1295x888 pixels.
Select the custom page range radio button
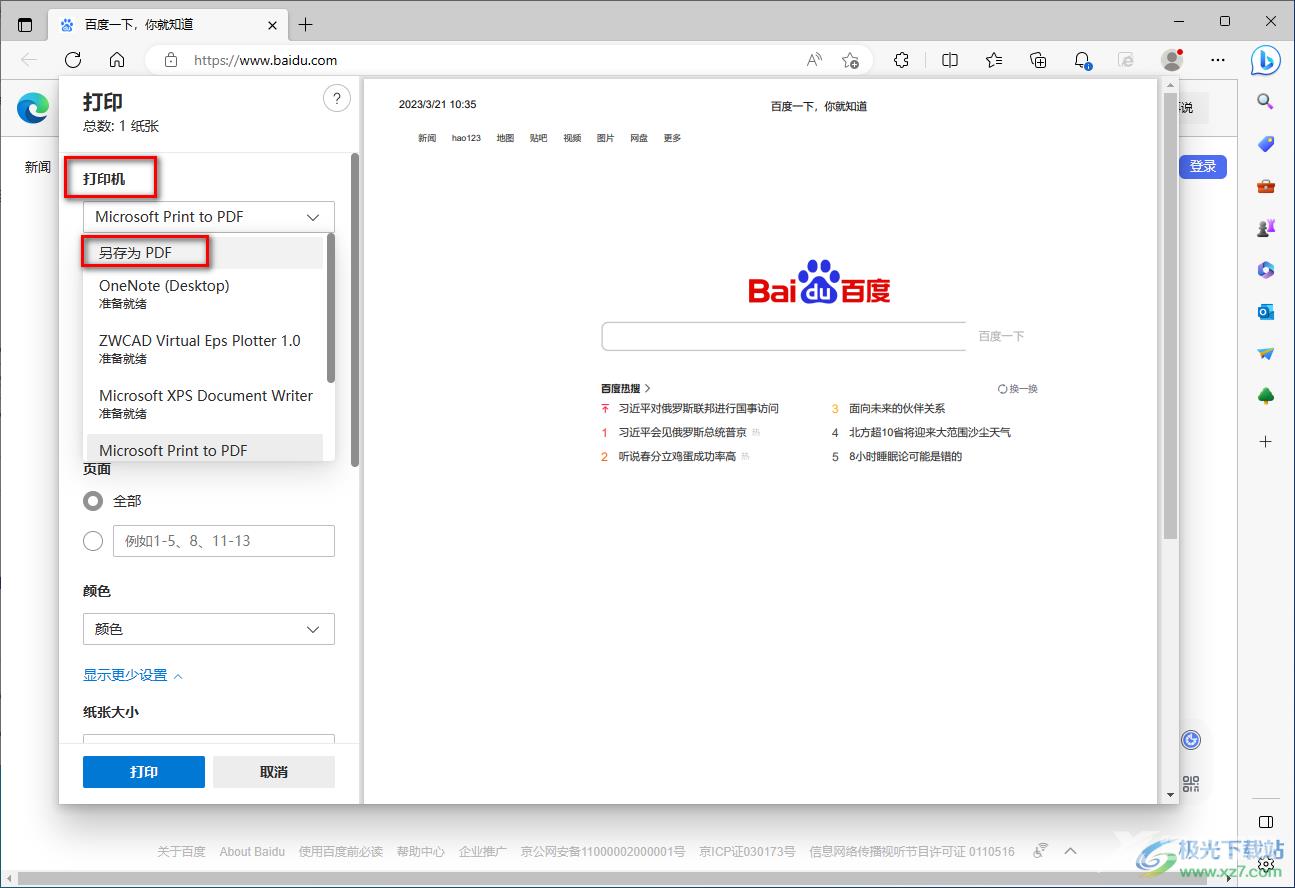click(x=93, y=541)
